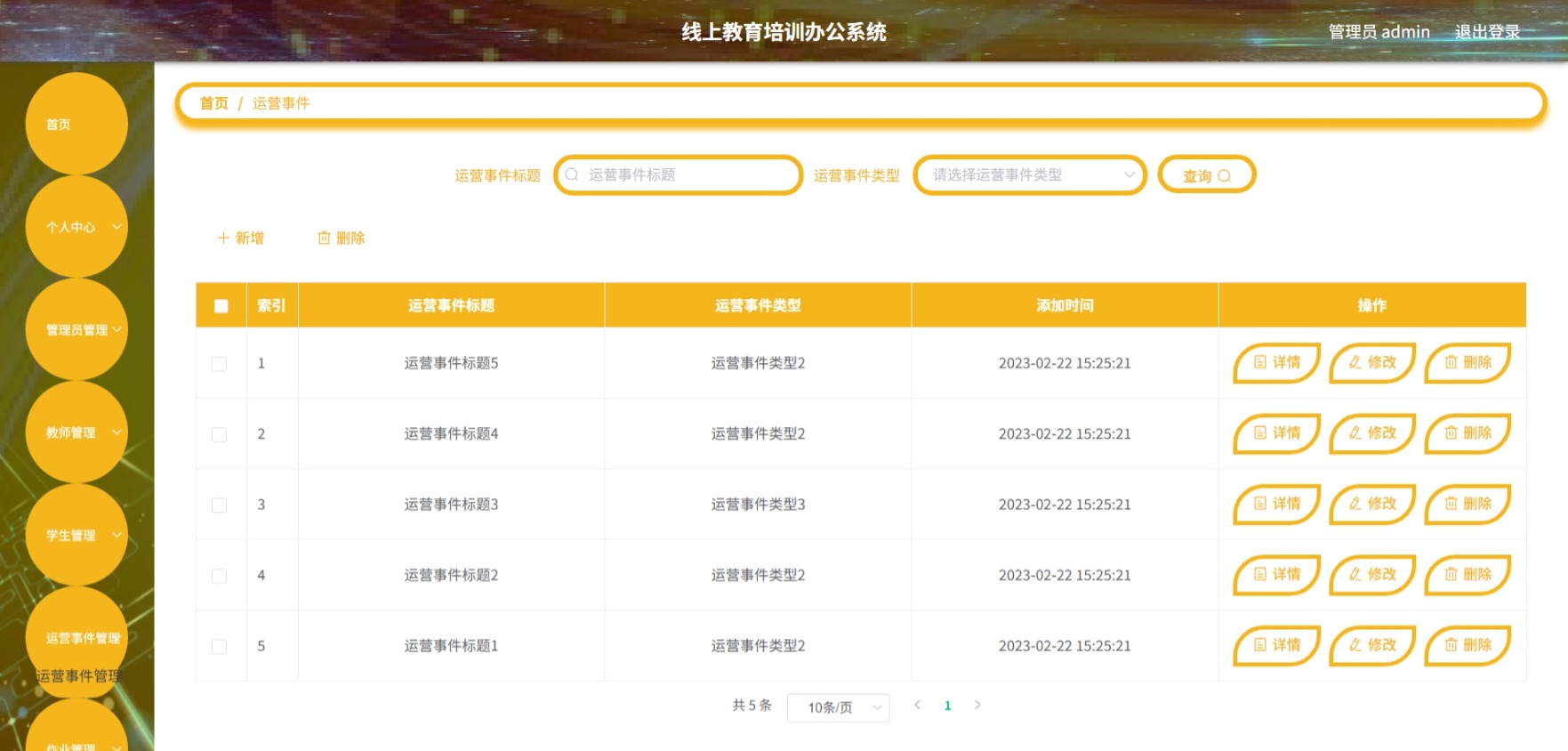Check the box for row 运营事件标题5
This screenshot has width=1568, height=751.
(x=219, y=364)
